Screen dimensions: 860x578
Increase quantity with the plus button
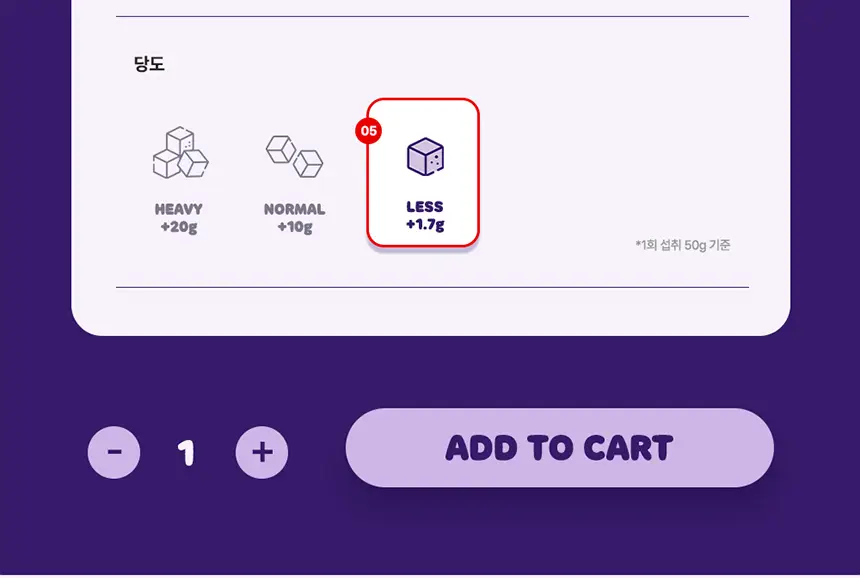coord(262,452)
